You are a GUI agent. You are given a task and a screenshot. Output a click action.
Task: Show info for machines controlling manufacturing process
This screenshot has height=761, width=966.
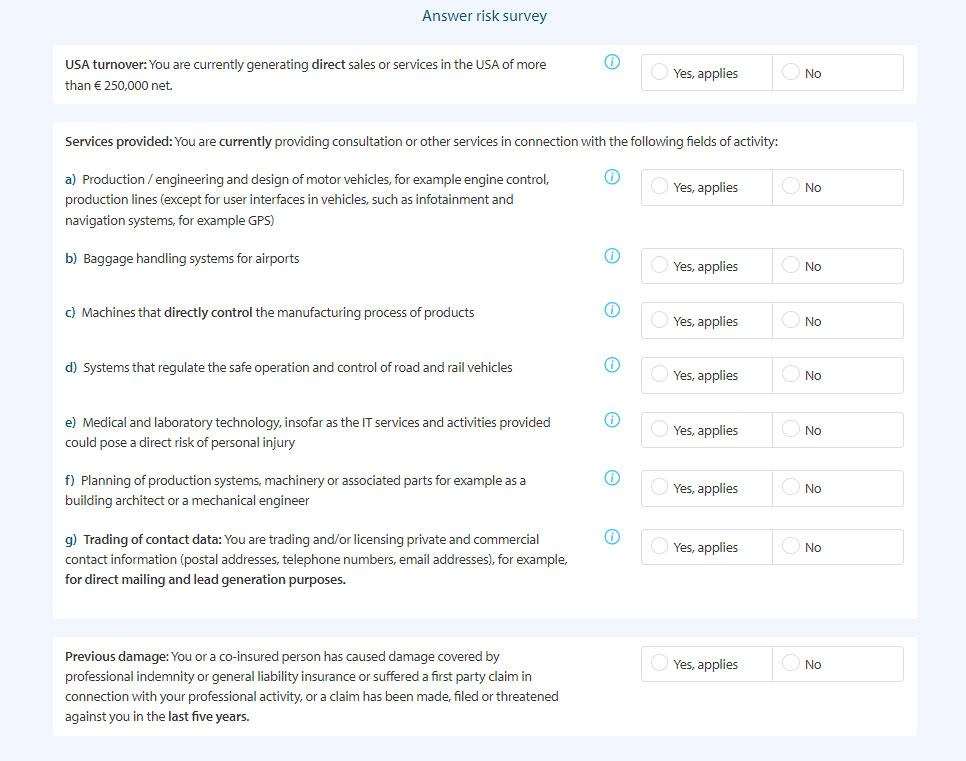pos(612,310)
